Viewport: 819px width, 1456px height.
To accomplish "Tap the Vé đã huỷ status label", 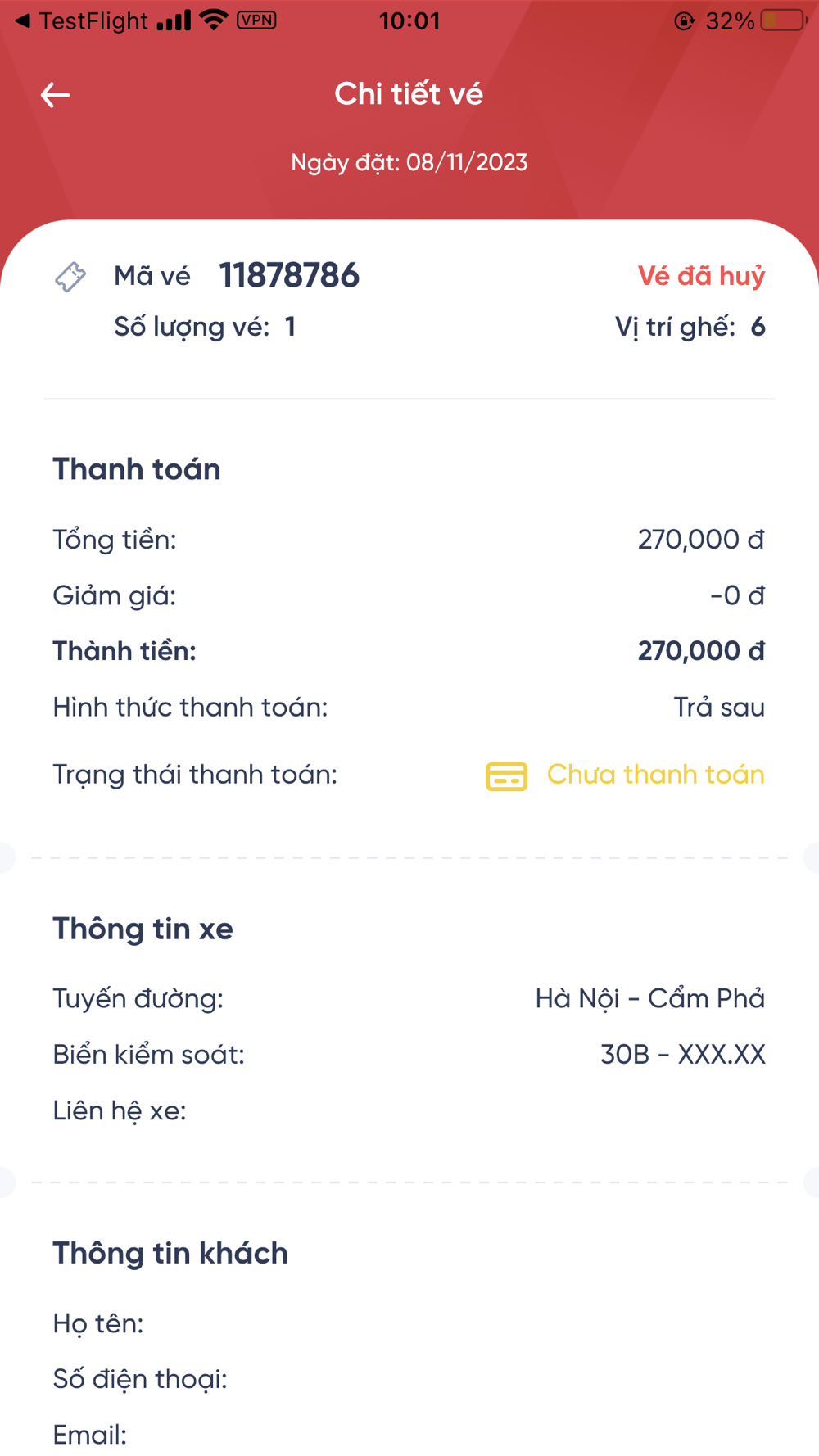I will [x=701, y=276].
